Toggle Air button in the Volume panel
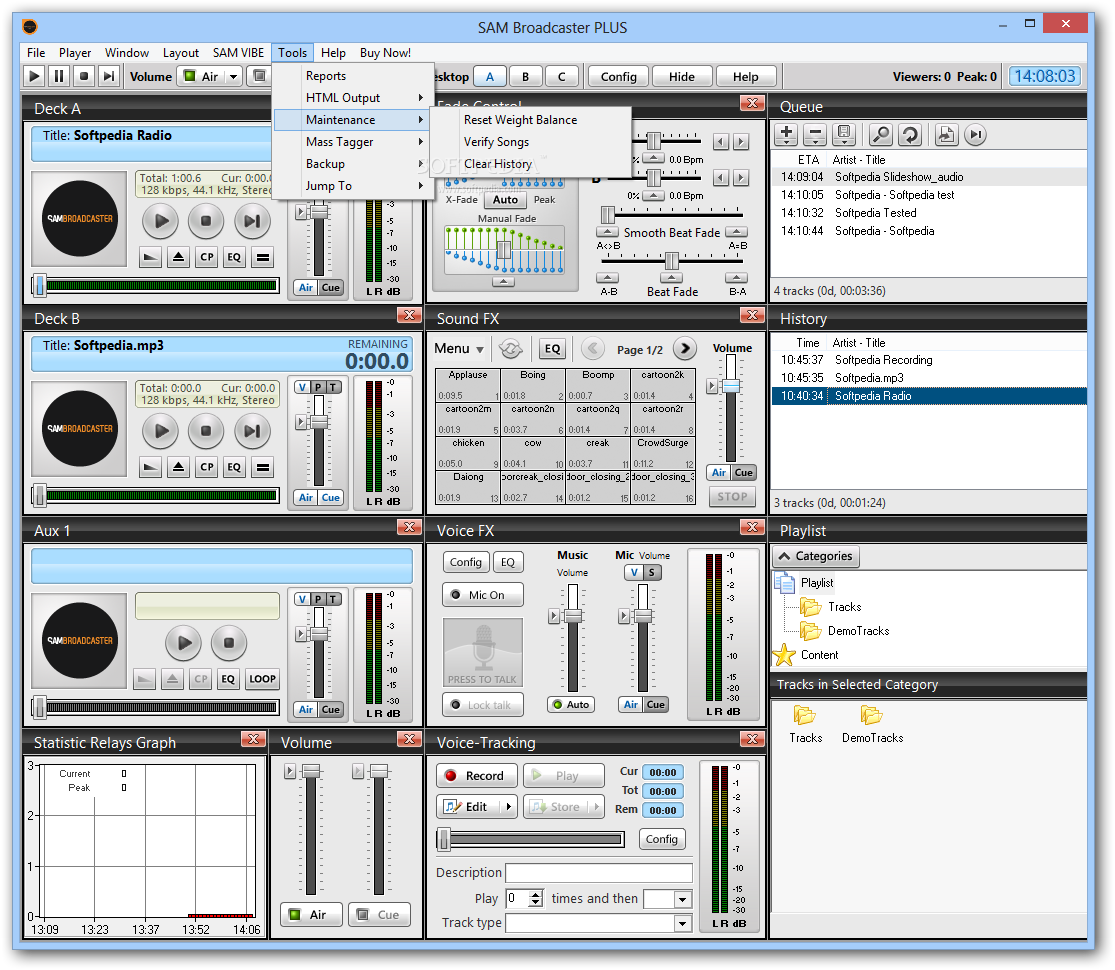 pyautogui.click(x=311, y=915)
